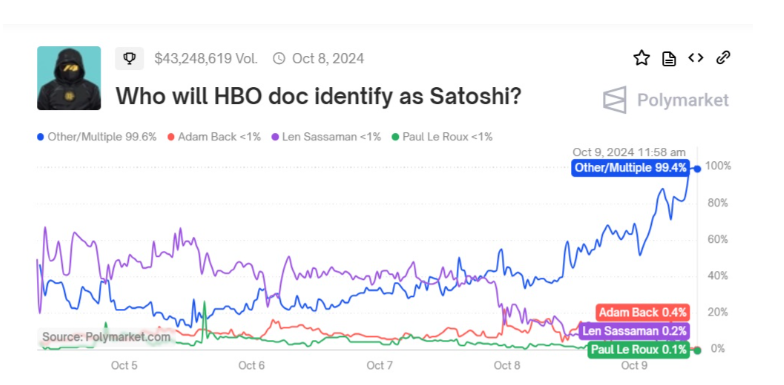The image size is (784, 385).
Task: Click the hooded Satoshi market thumbnail
Action: coord(69,78)
